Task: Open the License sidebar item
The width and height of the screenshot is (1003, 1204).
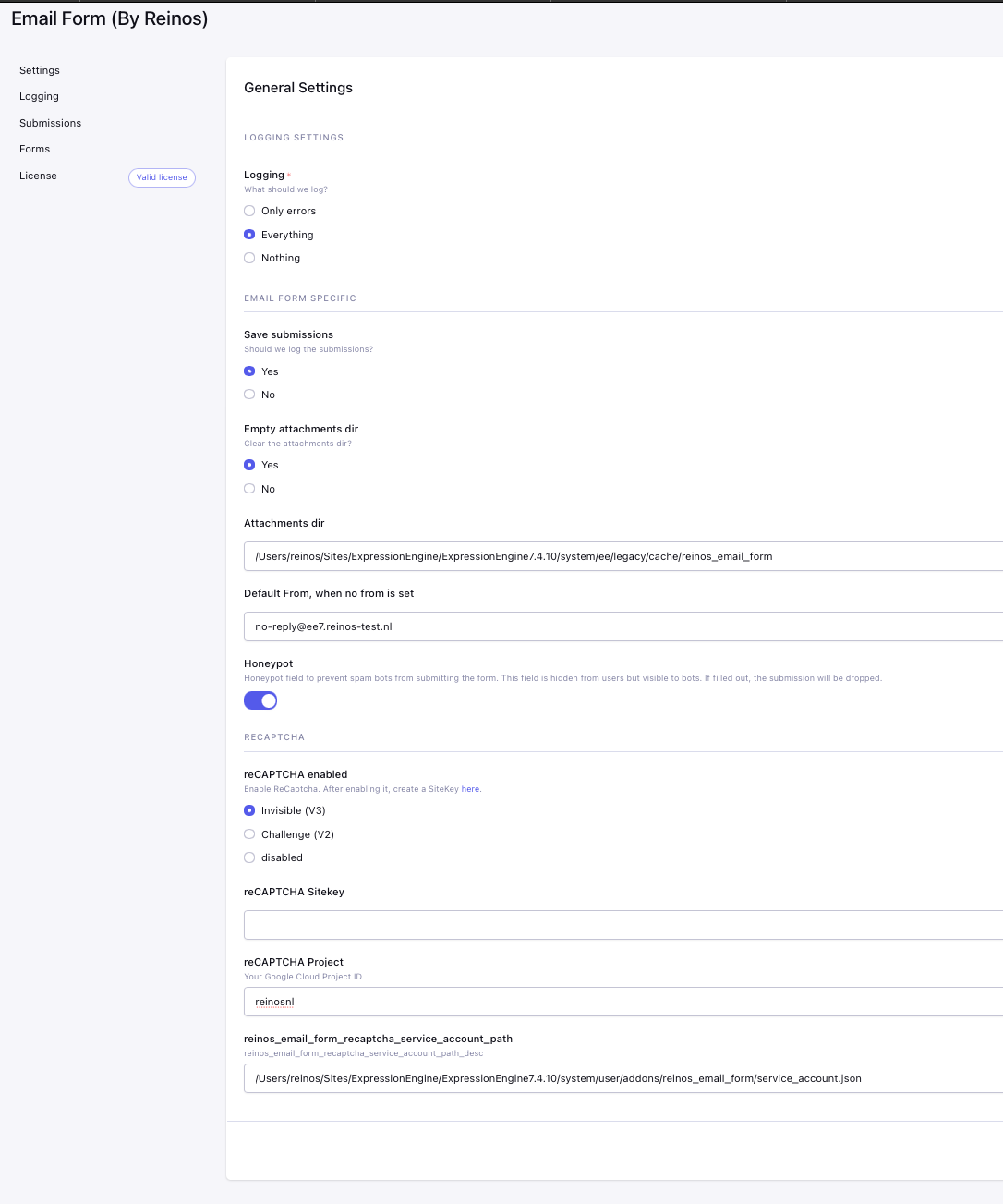Action: tap(38, 176)
